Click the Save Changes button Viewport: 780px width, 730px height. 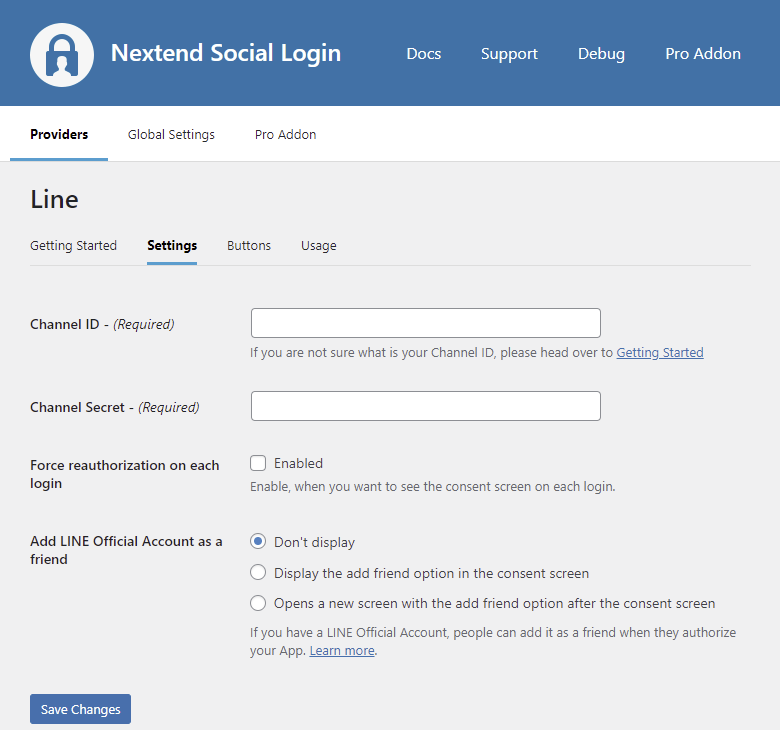click(80, 709)
